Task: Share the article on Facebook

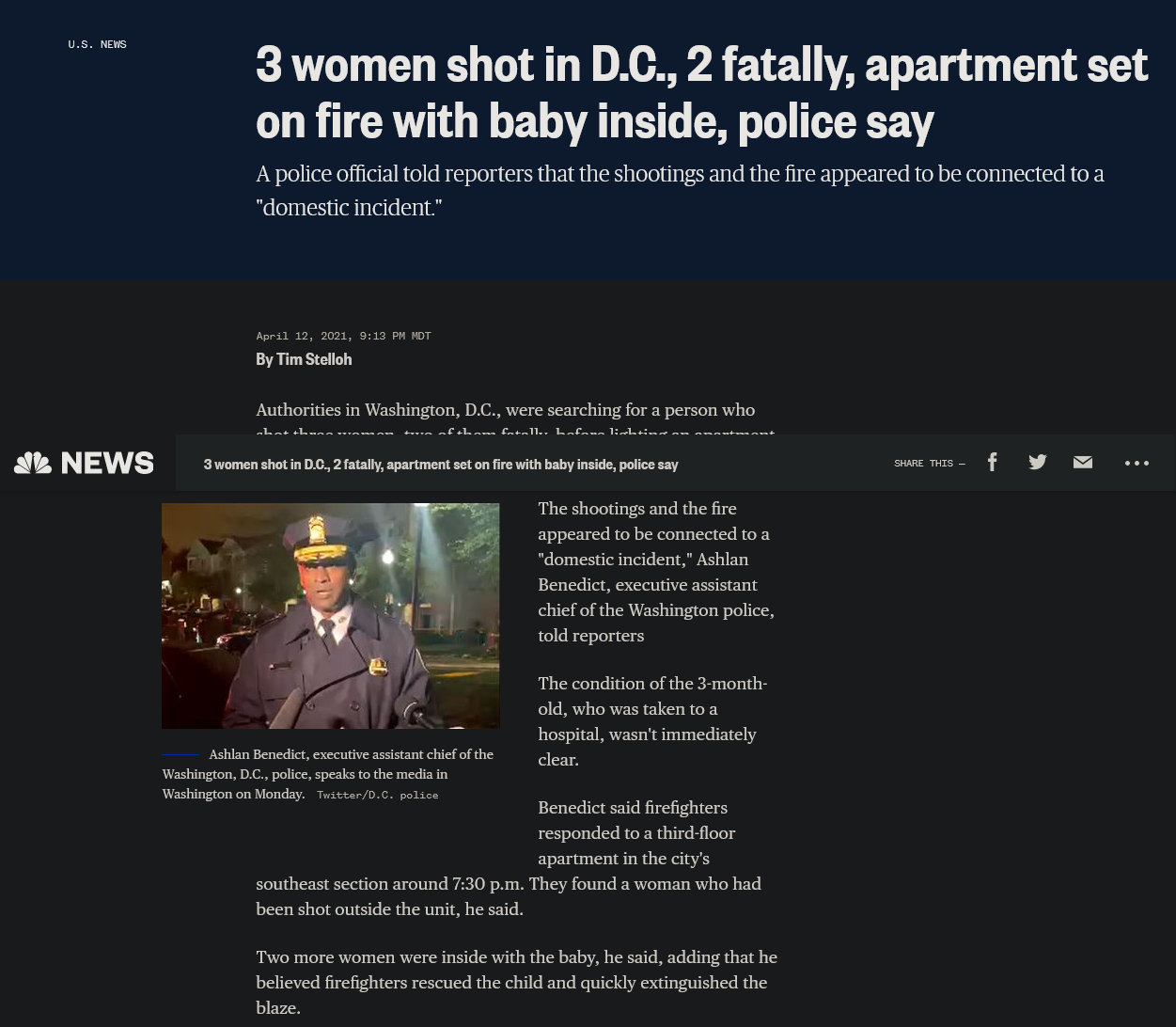Action: coord(992,462)
